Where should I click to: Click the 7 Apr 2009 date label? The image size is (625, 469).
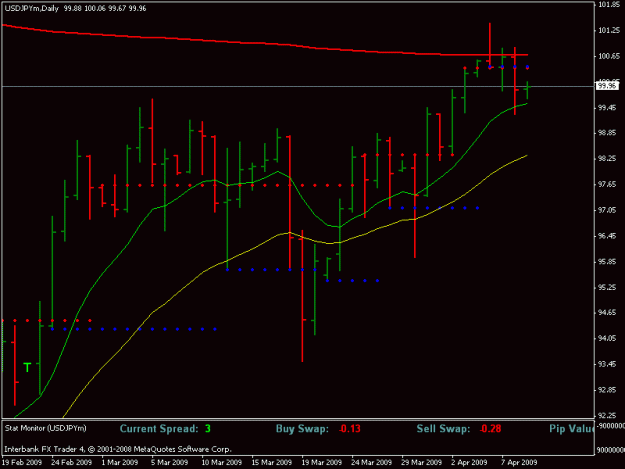[519, 462]
